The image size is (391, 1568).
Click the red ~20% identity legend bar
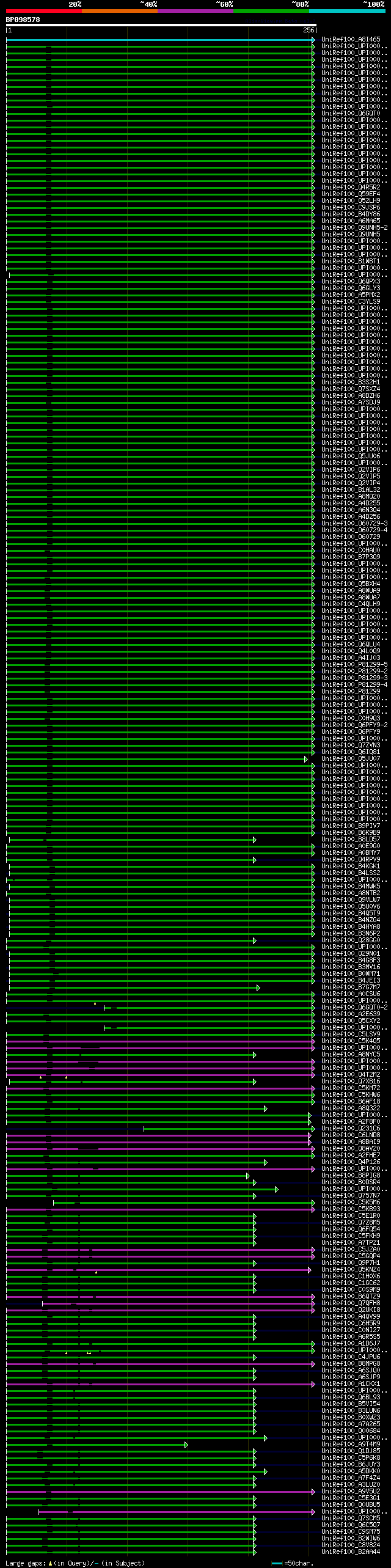click(x=44, y=11)
